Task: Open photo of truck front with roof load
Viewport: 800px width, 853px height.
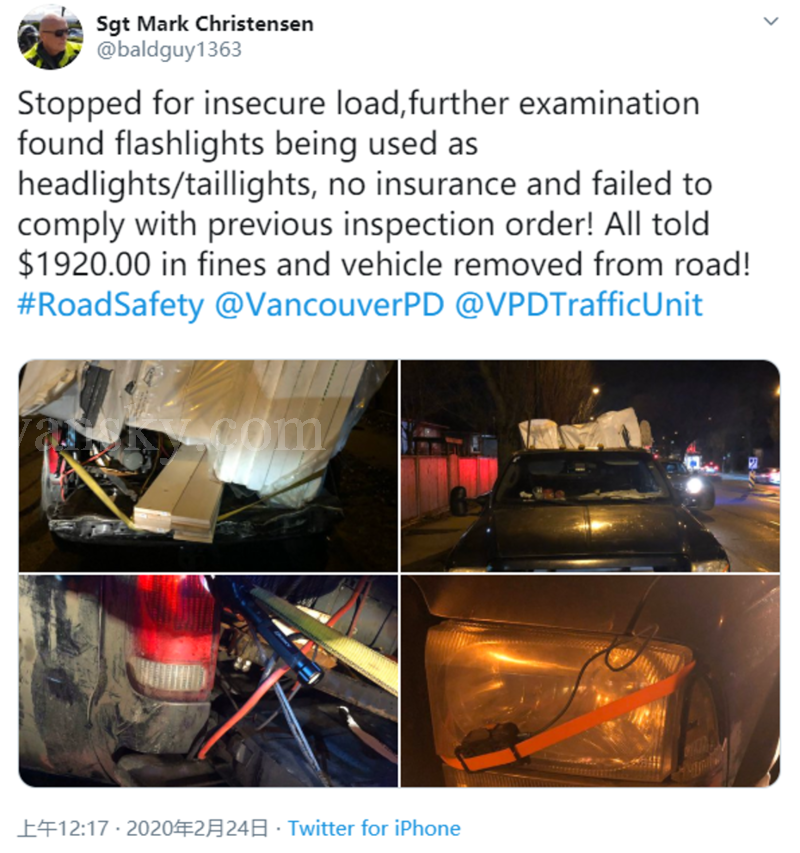Action: (x=591, y=466)
